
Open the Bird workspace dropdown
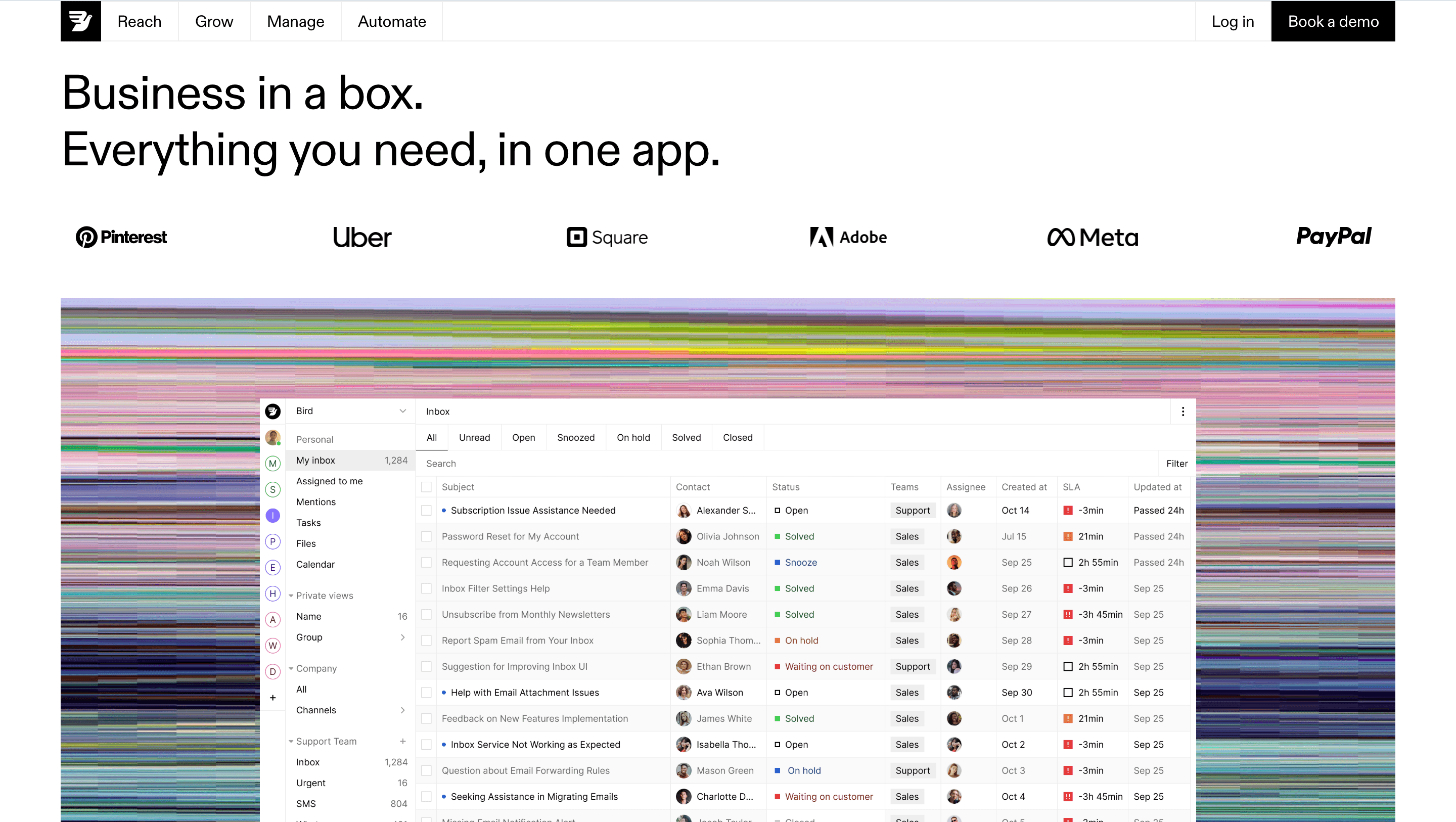(402, 411)
